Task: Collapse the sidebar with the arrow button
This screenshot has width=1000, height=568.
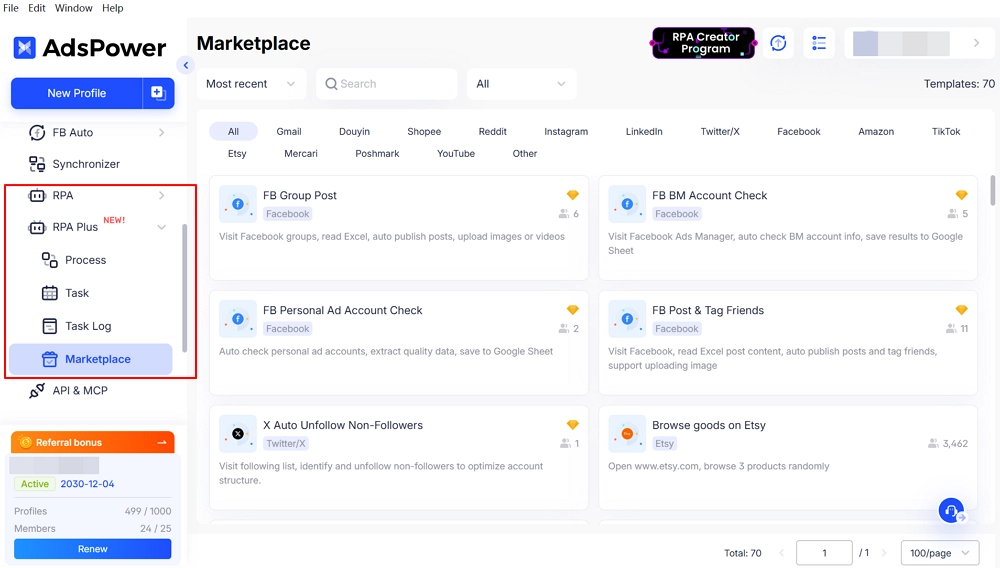Action: tap(186, 65)
